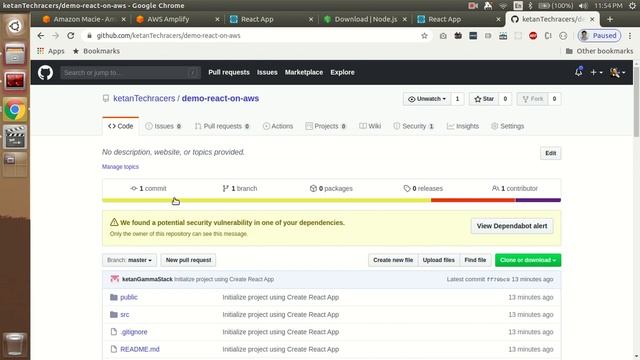Click the browser back arrow
This screenshot has width=640, height=360.
pyautogui.click(x=40, y=36)
